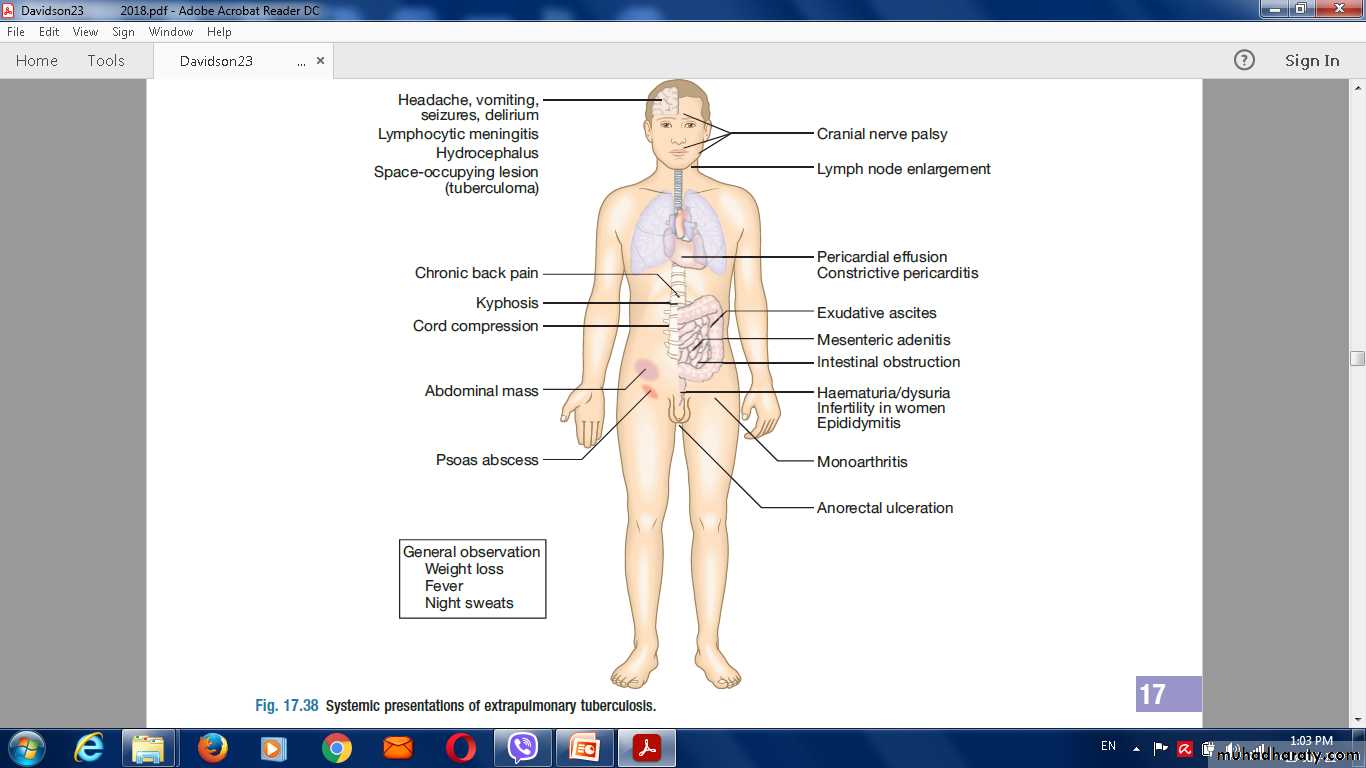The height and width of the screenshot is (768, 1366).
Task: Go to the Home tab
Action: coord(37,60)
